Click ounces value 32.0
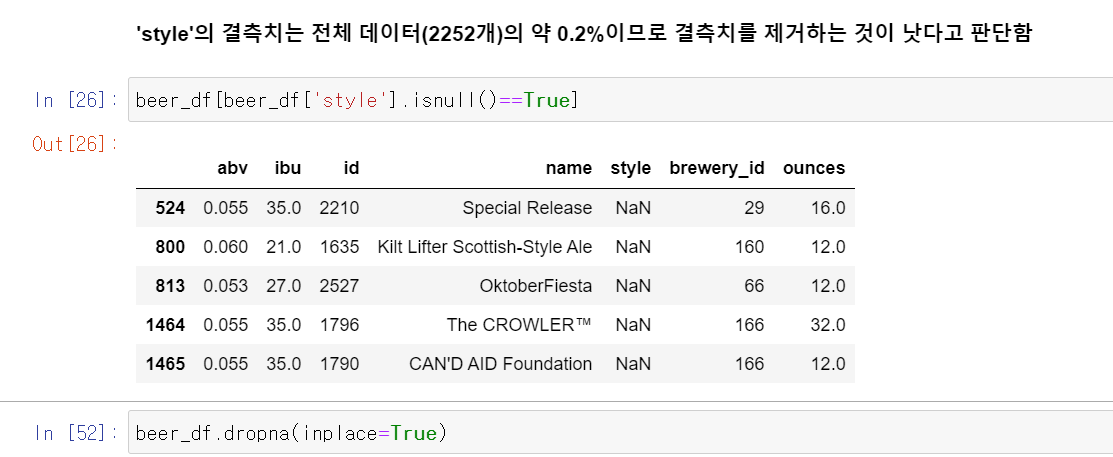The width and height of the screenshot is (1113, 457). tap(828, 325)
